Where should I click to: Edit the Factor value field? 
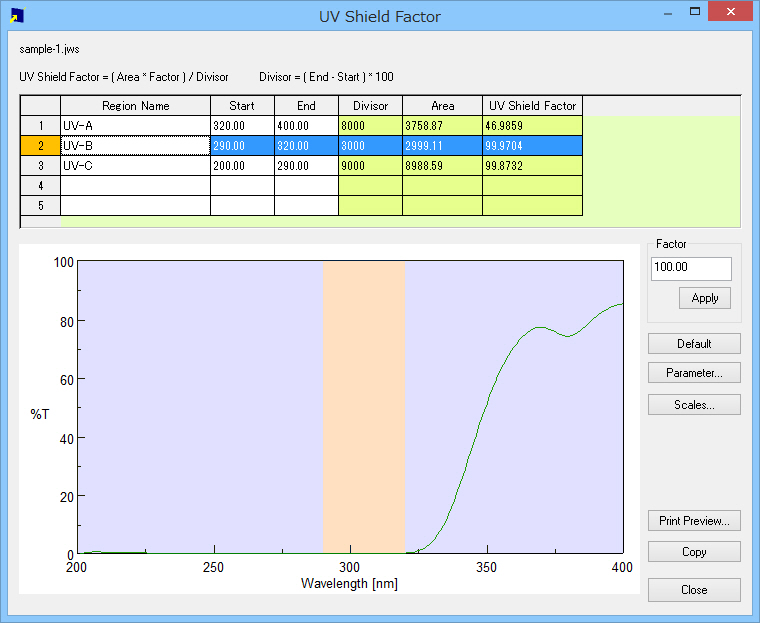click(x=691, y=269)
